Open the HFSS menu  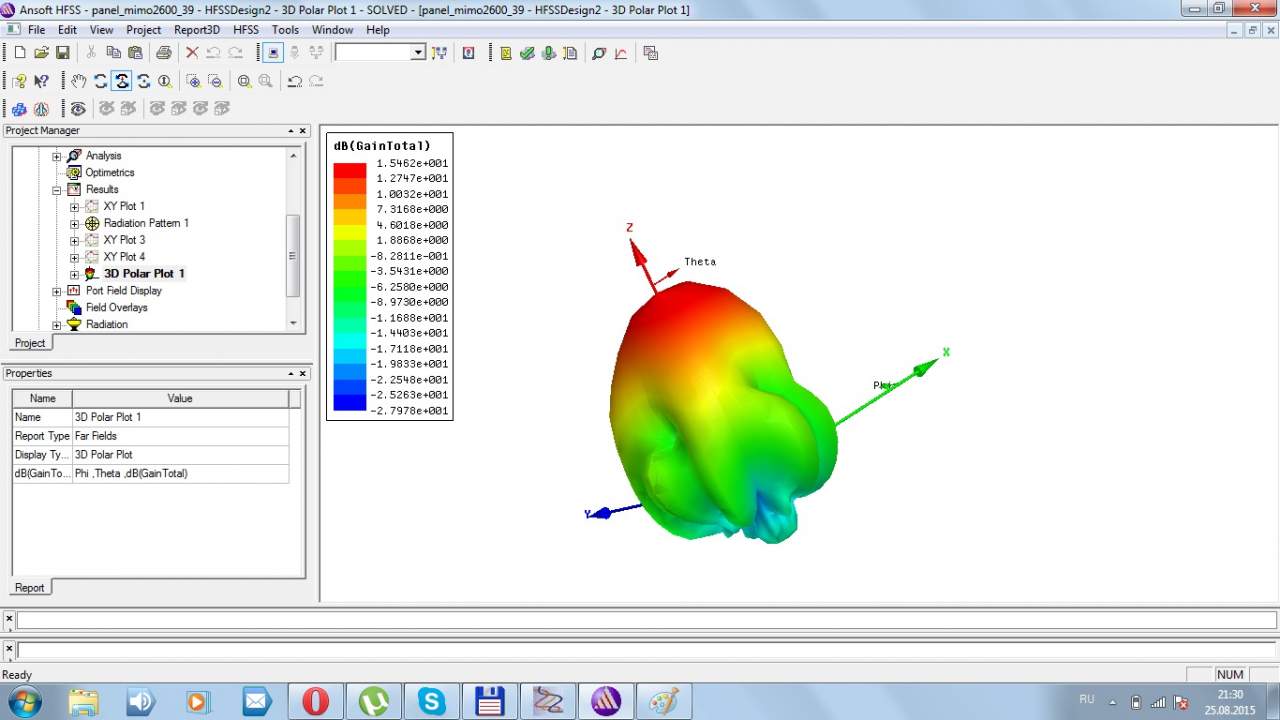pos(245,30)
